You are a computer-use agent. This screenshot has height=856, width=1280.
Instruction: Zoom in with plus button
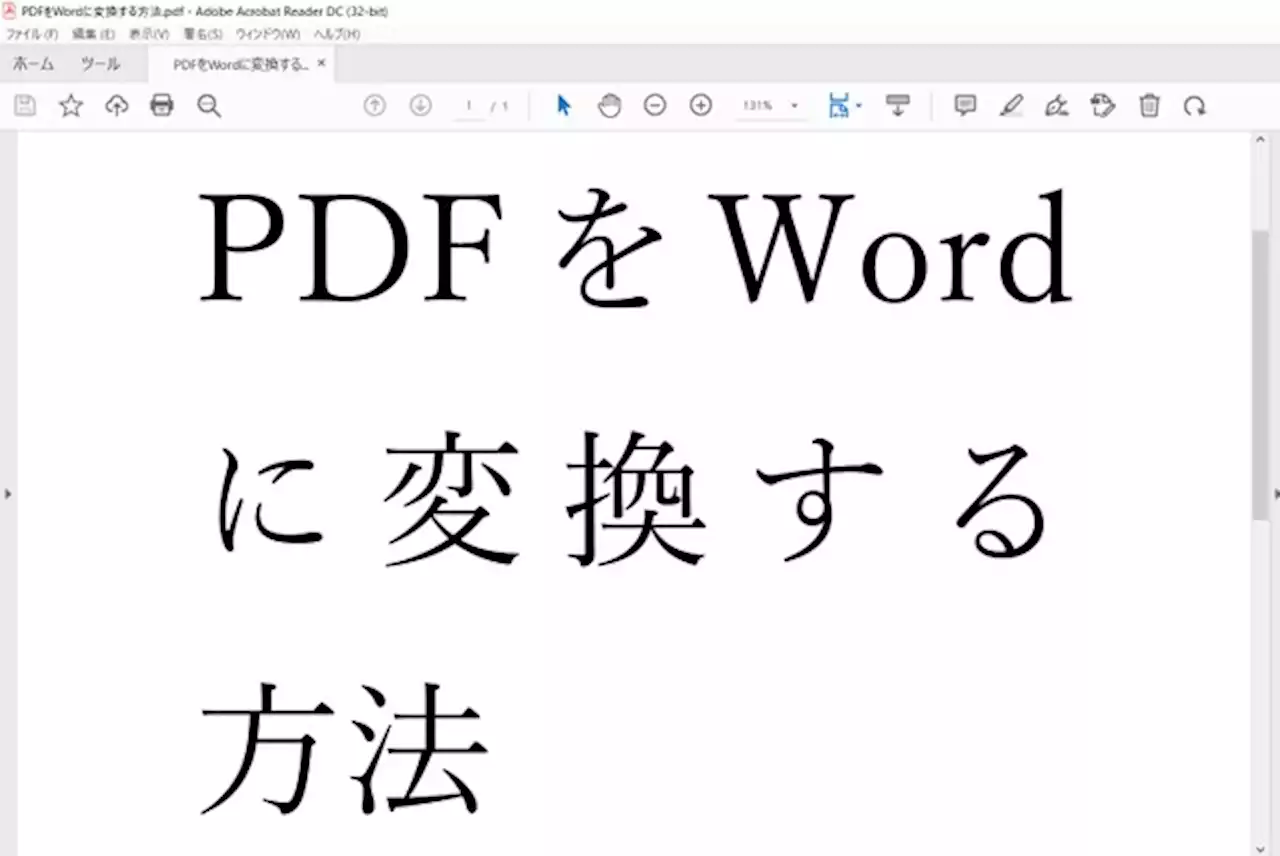(701, 105)
